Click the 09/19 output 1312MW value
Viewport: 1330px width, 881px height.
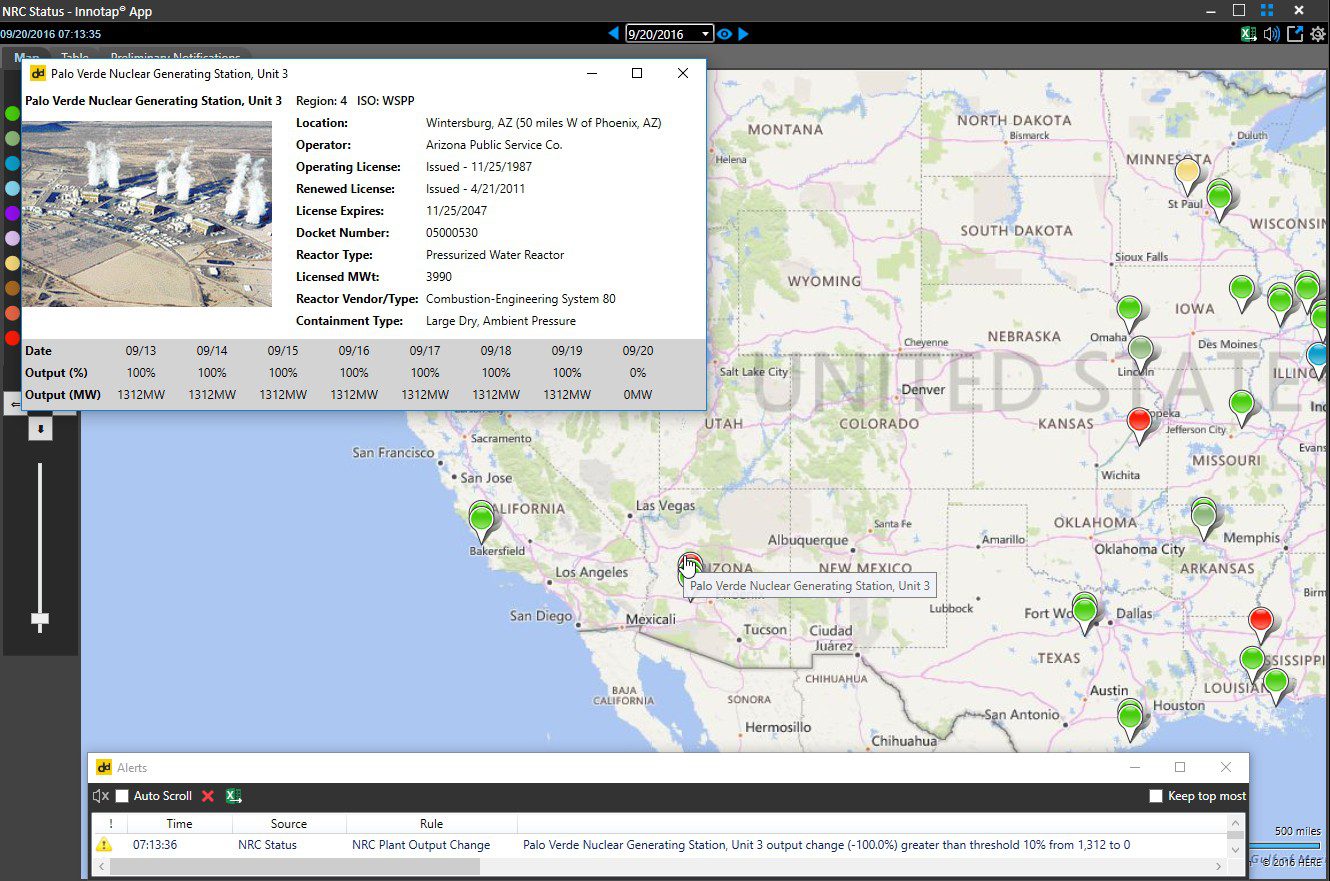coord(567,395)
